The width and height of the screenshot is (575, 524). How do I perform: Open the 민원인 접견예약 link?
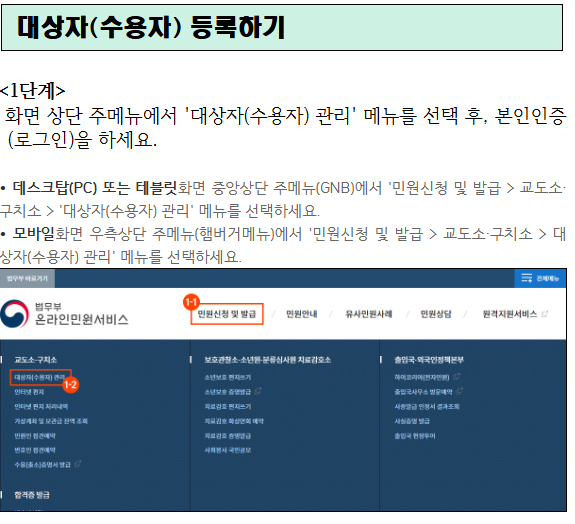tap(35, 436)
